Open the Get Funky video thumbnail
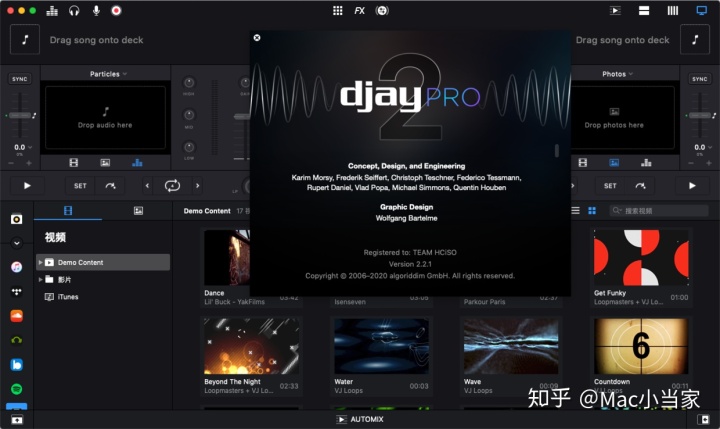This screenshot has width=720, height=429. click(641, 257)
